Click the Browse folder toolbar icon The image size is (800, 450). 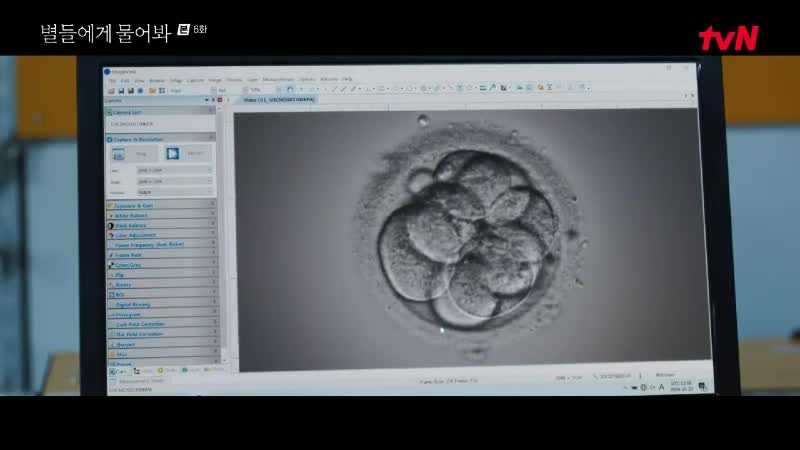[x=152, y=91]
